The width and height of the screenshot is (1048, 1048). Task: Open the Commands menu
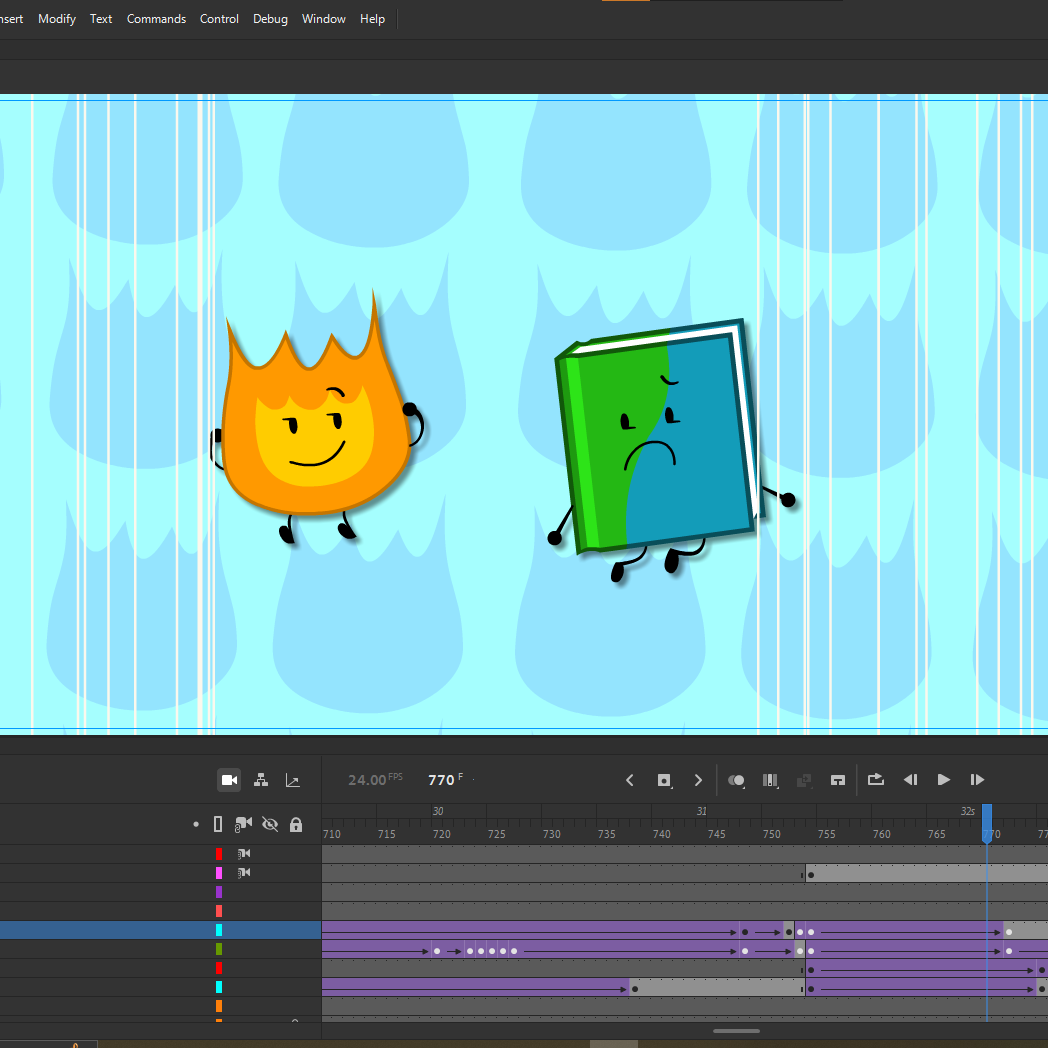(156, 19)
